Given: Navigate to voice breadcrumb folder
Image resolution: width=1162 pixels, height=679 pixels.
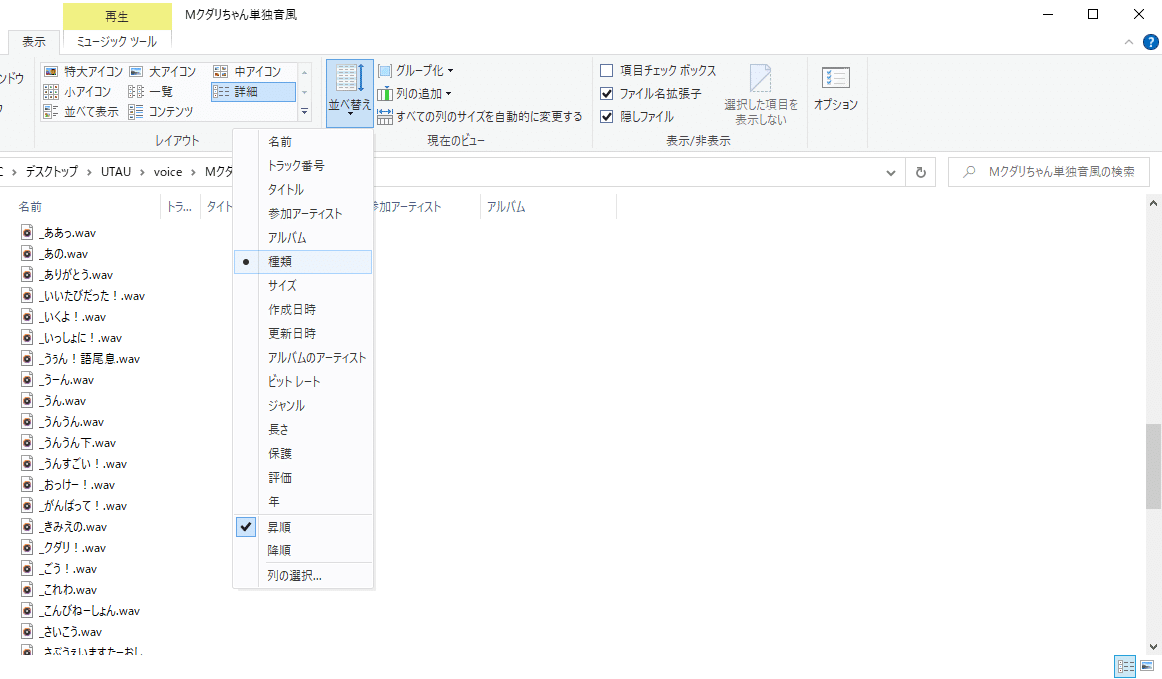Looking at the screenshot, I should tap(167, 172).
